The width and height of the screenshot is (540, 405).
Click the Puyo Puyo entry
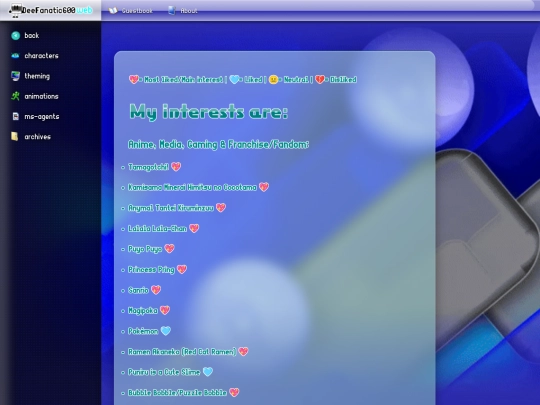(x=145, y=249)
